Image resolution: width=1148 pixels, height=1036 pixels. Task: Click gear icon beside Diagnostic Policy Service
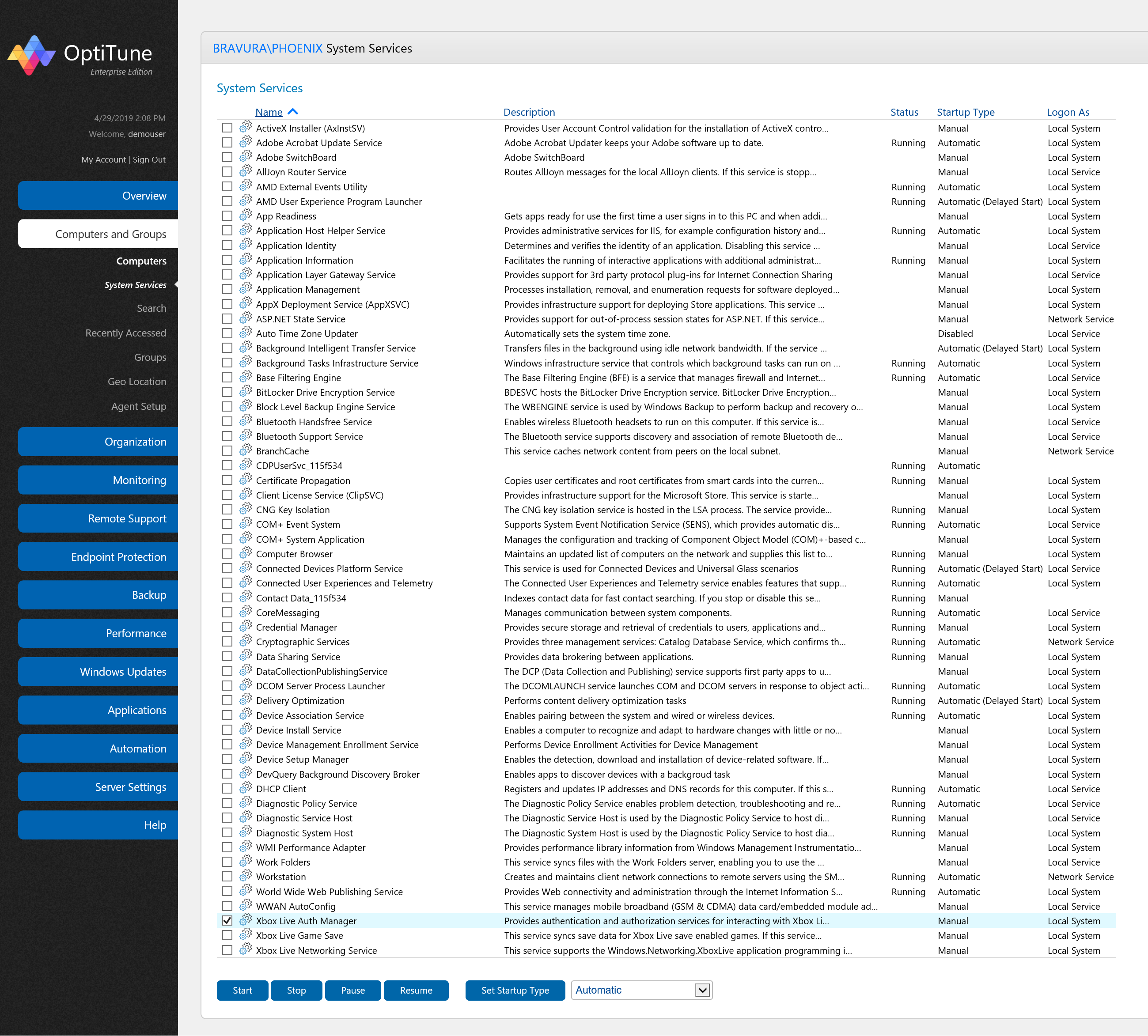point(246,803)
